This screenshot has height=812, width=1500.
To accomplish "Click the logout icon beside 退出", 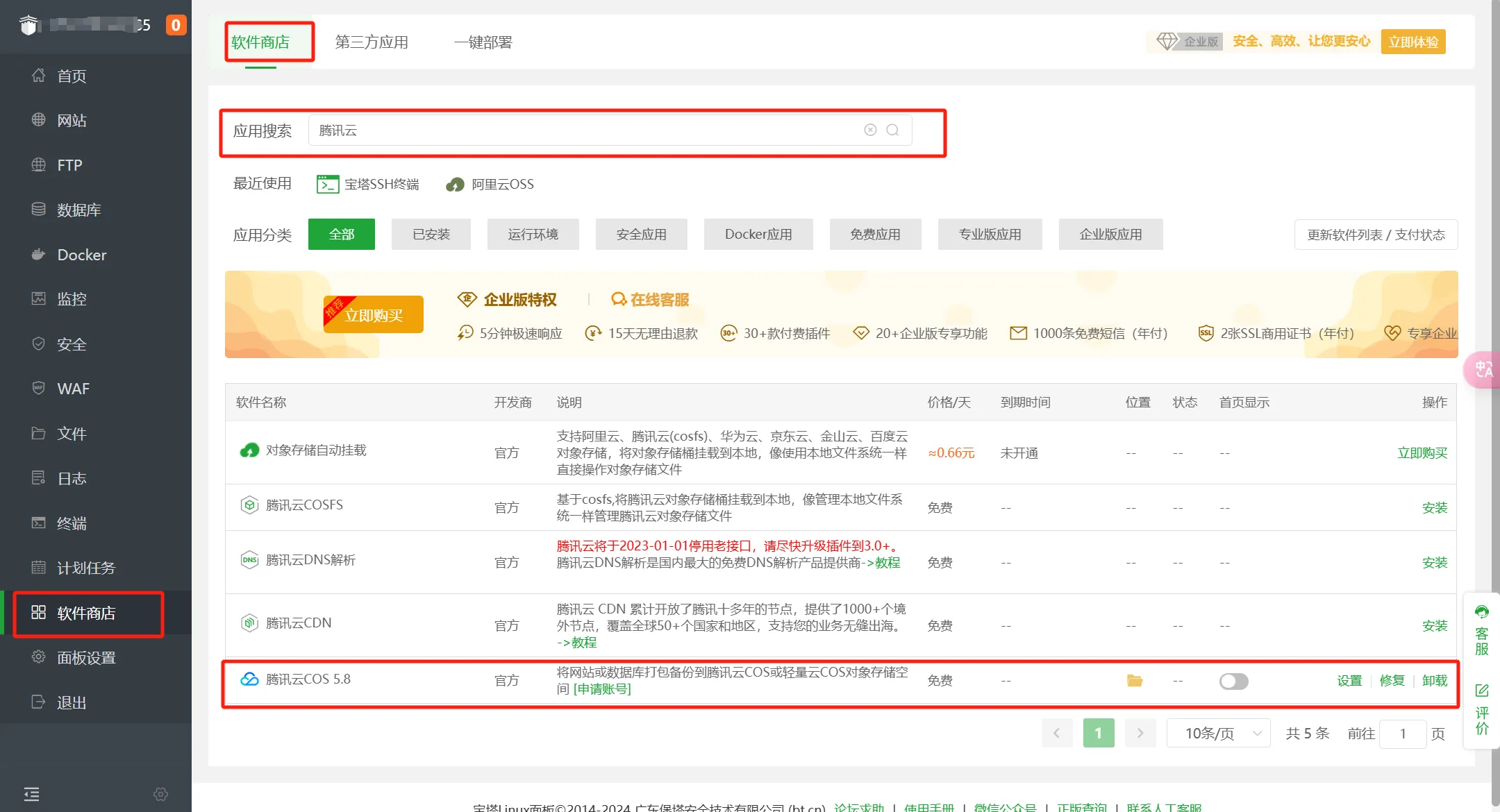I will [39, 702].
